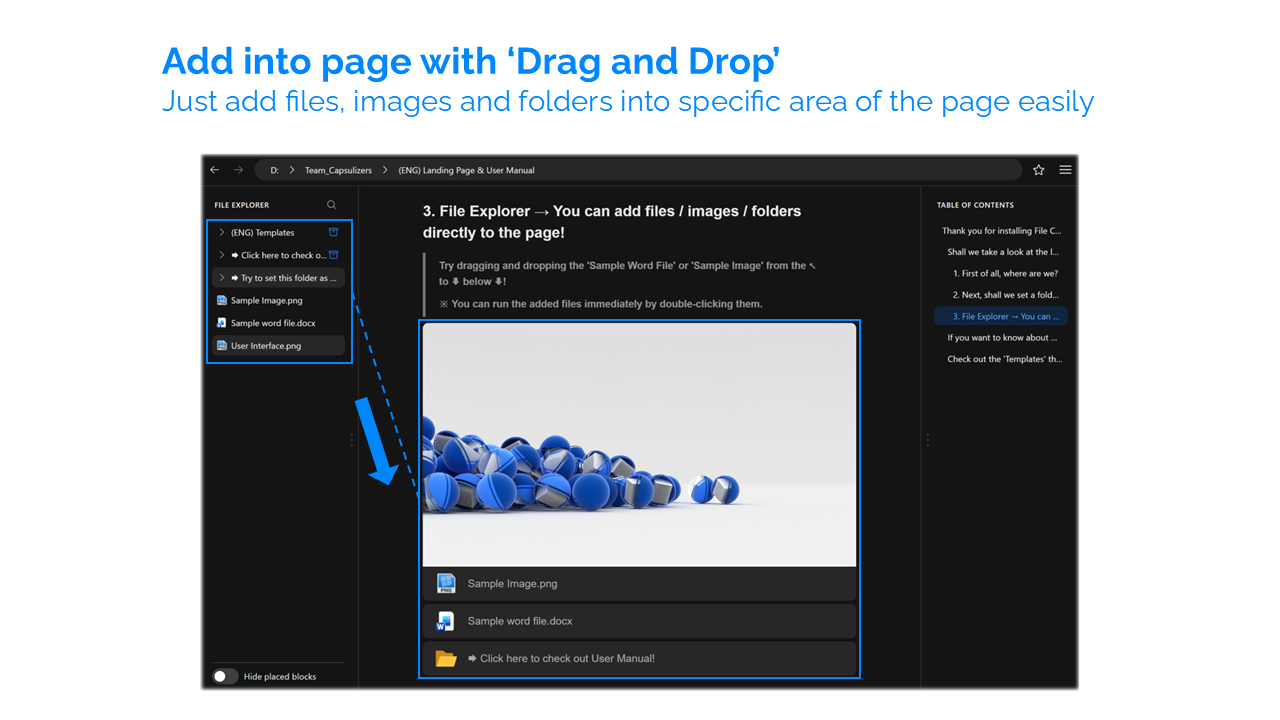Click the blue spheres image in page
Viewport: 1280px width, 720px height.
(639, 445)
